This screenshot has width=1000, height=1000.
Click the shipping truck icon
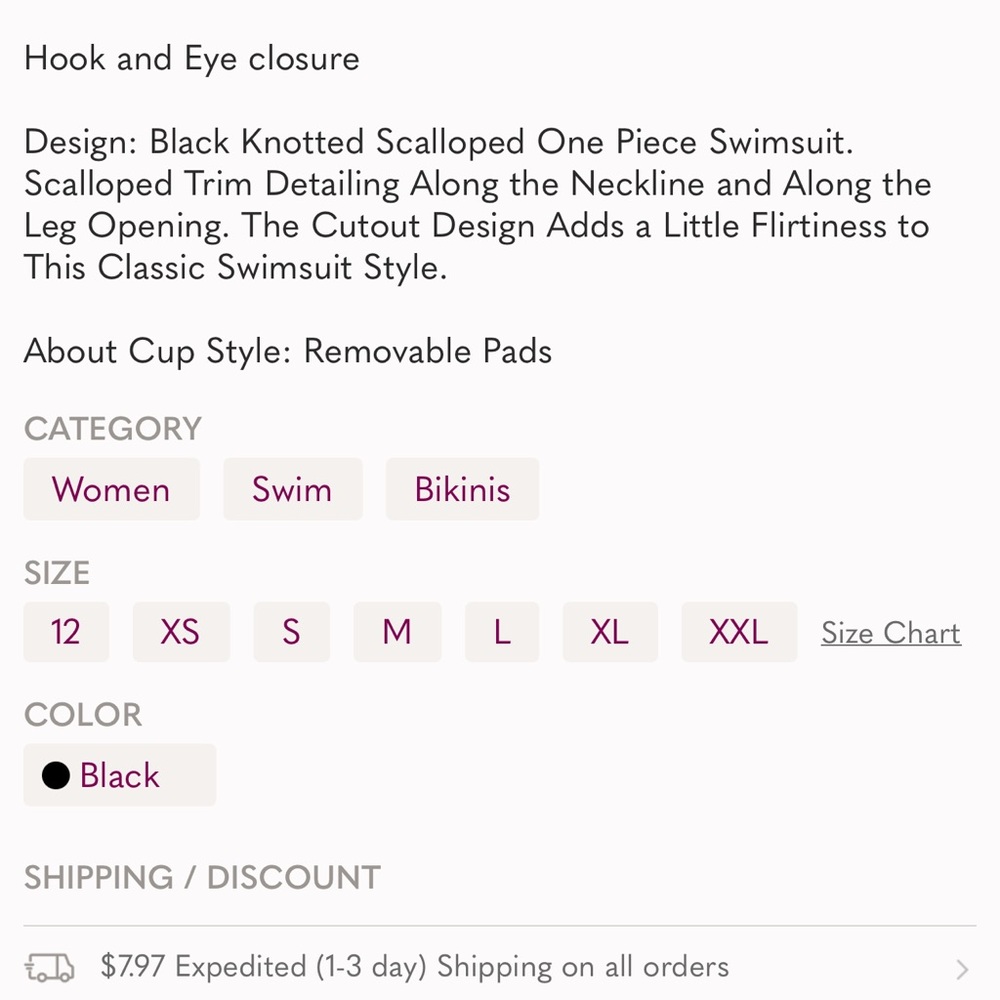point(50,967)
